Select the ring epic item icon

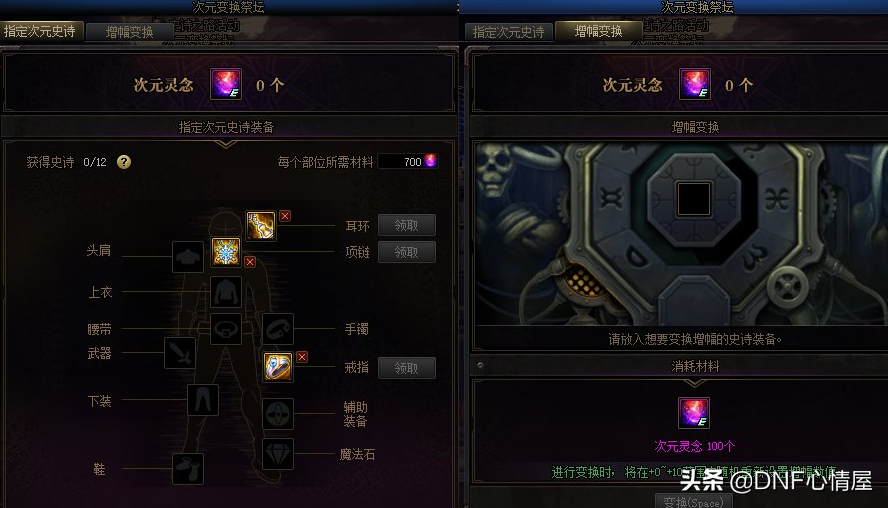point(278,366)
